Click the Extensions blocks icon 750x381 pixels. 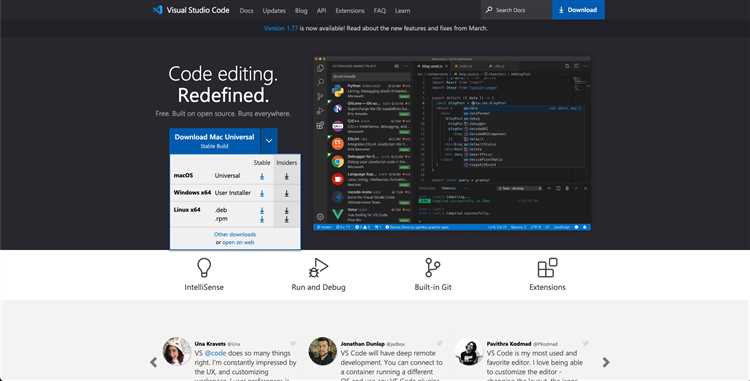(x=547, y=267)
